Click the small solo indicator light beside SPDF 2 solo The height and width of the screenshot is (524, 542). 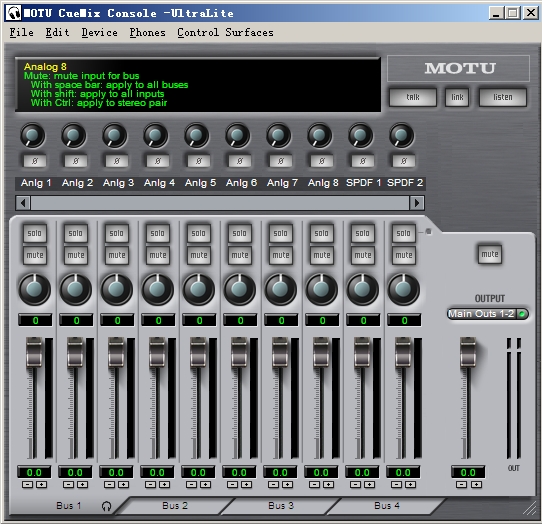(428, 232)
